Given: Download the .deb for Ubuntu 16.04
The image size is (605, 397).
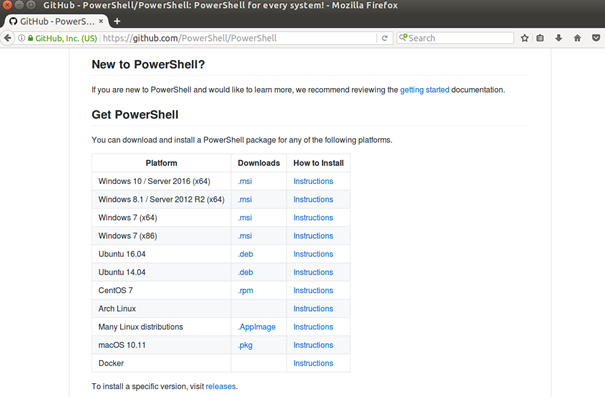Looking at the screenshot, I should (x=245, y=254).
